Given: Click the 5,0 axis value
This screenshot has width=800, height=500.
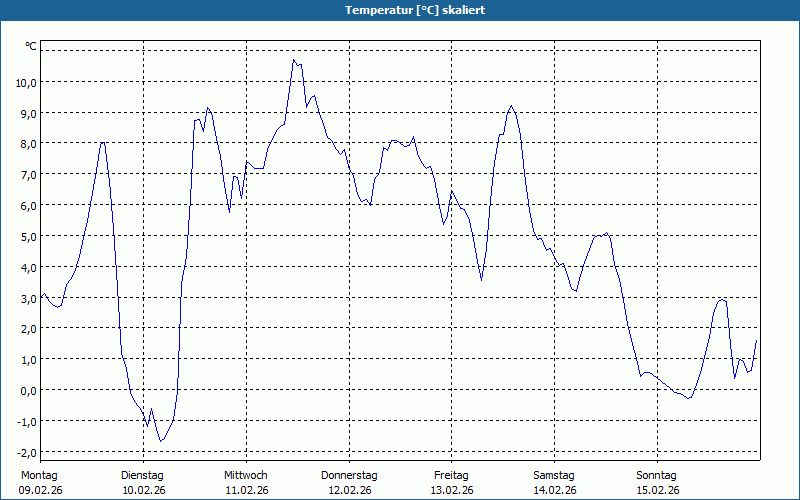Looking at the screenshot, I should (29, 237).
